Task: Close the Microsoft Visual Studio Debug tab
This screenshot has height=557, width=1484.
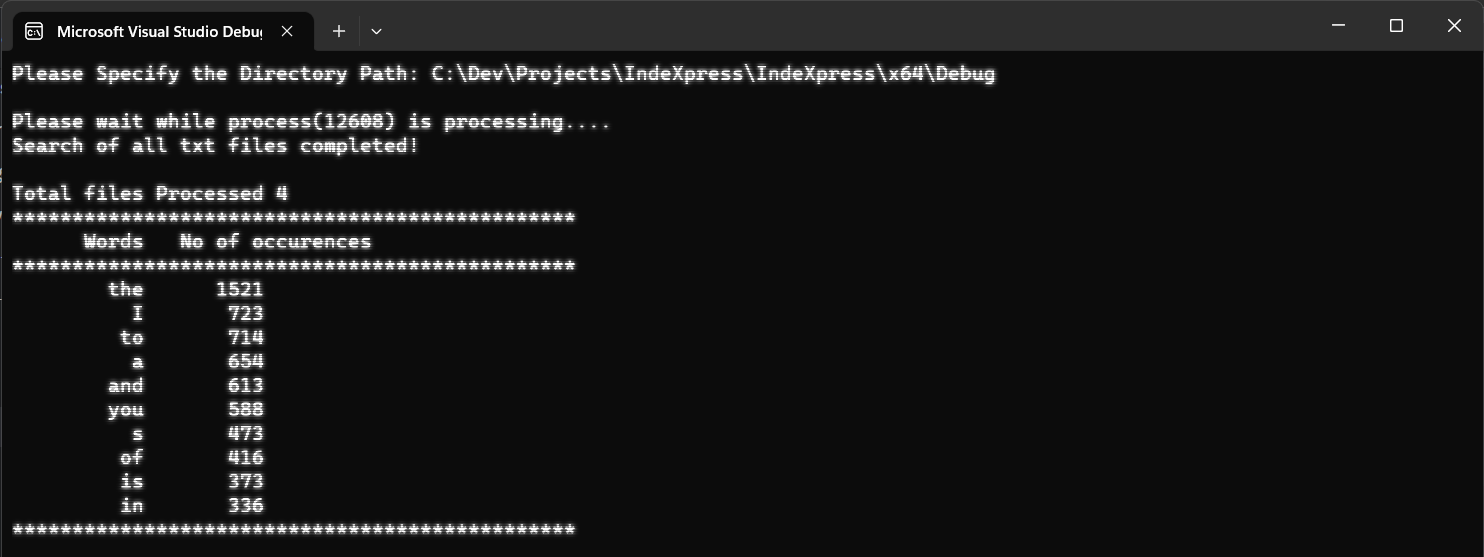Action: click(287, 32)
